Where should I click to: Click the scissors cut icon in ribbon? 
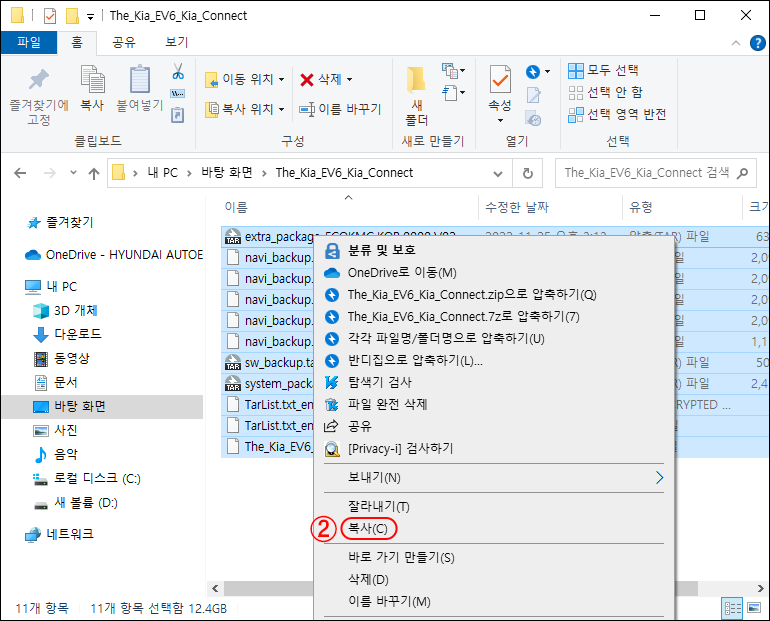click(x=178, y=71)
